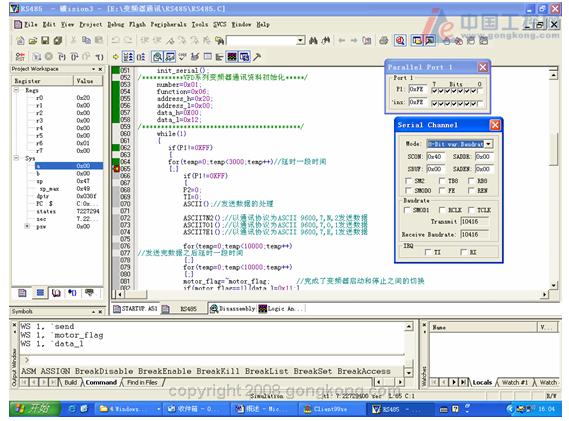The height and width of the screenshot is (421, 569).
Task: Toggle the SM2 checkbox in Serial Channel
Action: pos(408,180)
